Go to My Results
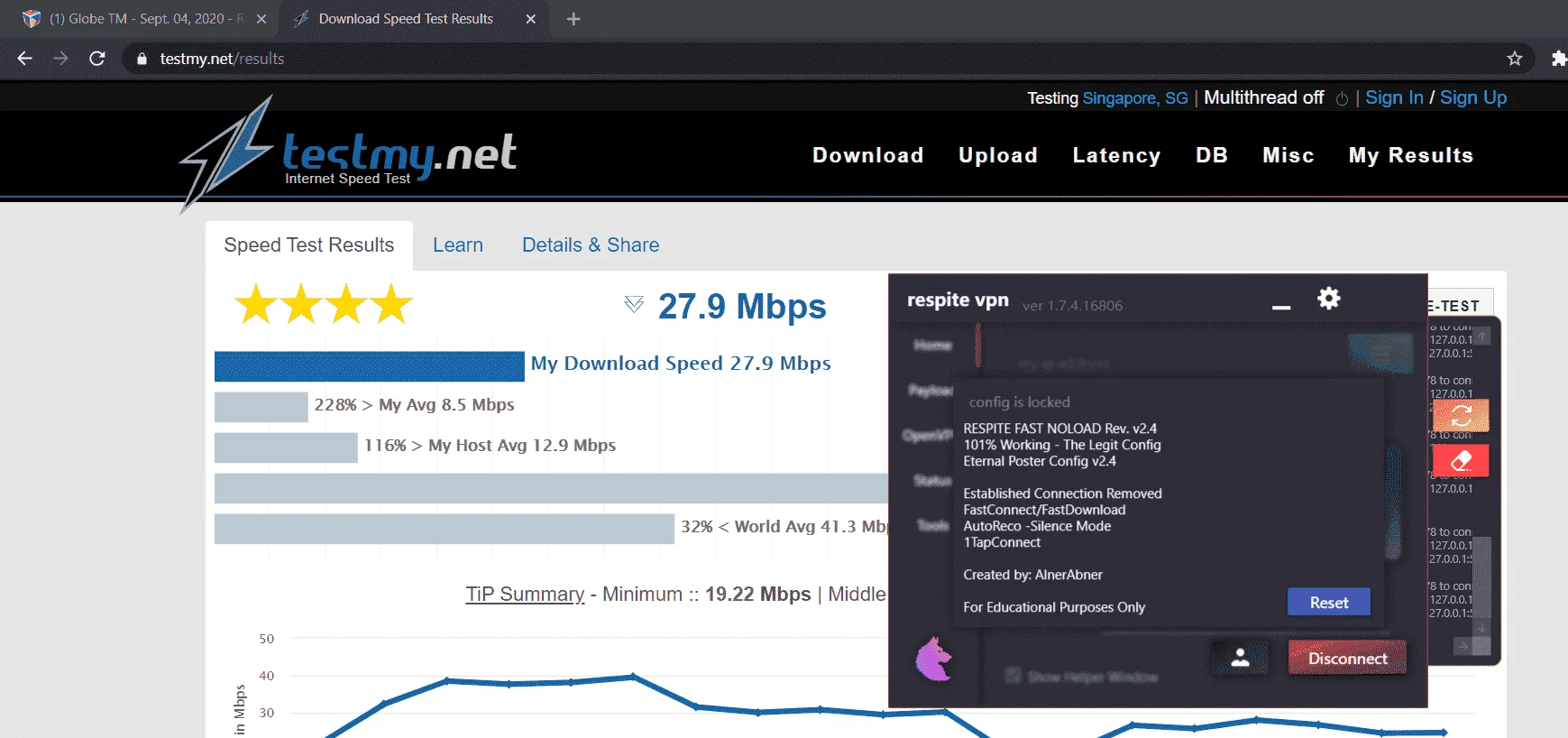This screenshot has height=738, width=1568. [x=1411, y=155]
